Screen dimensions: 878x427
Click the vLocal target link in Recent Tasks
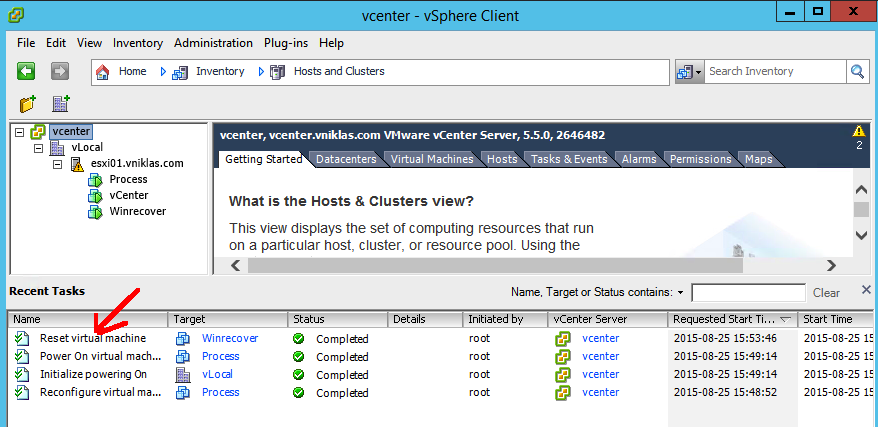point(217,374)
